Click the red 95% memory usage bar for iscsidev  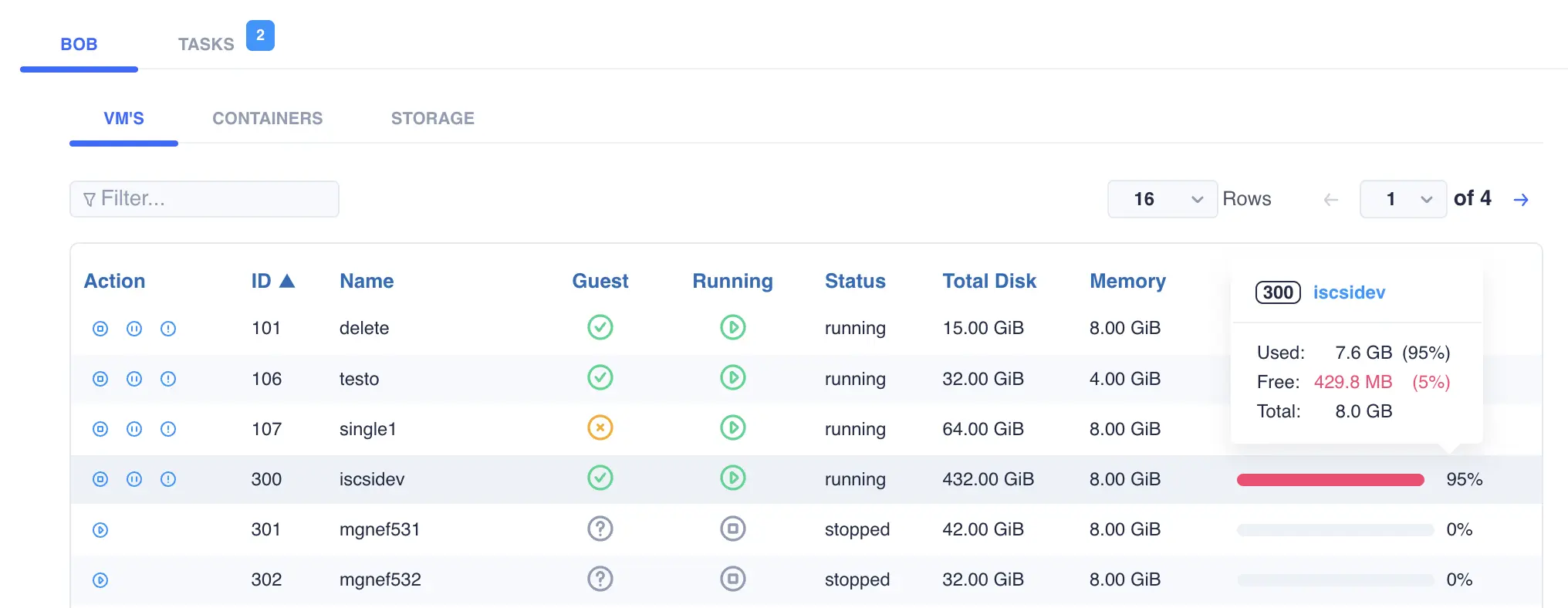[x=1330, y=480]
